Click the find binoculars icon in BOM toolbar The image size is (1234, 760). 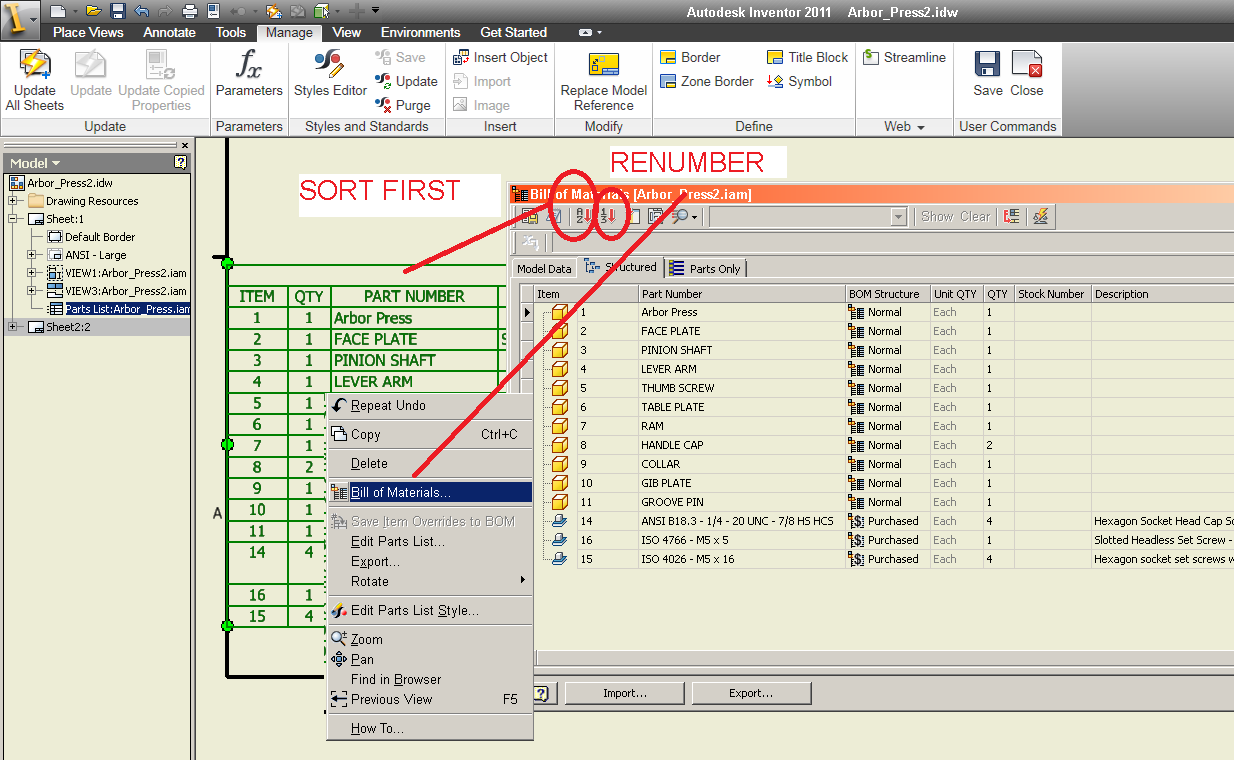tap(680, 216)
